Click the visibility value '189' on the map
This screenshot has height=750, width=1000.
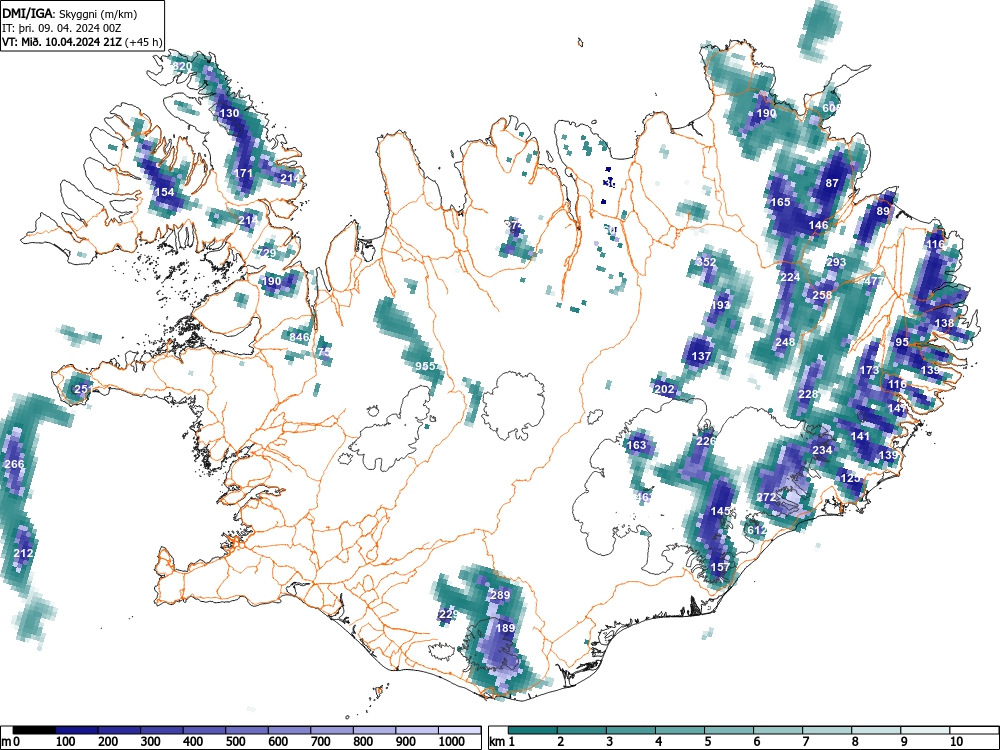pyautogui.click(x=505, y=628)
